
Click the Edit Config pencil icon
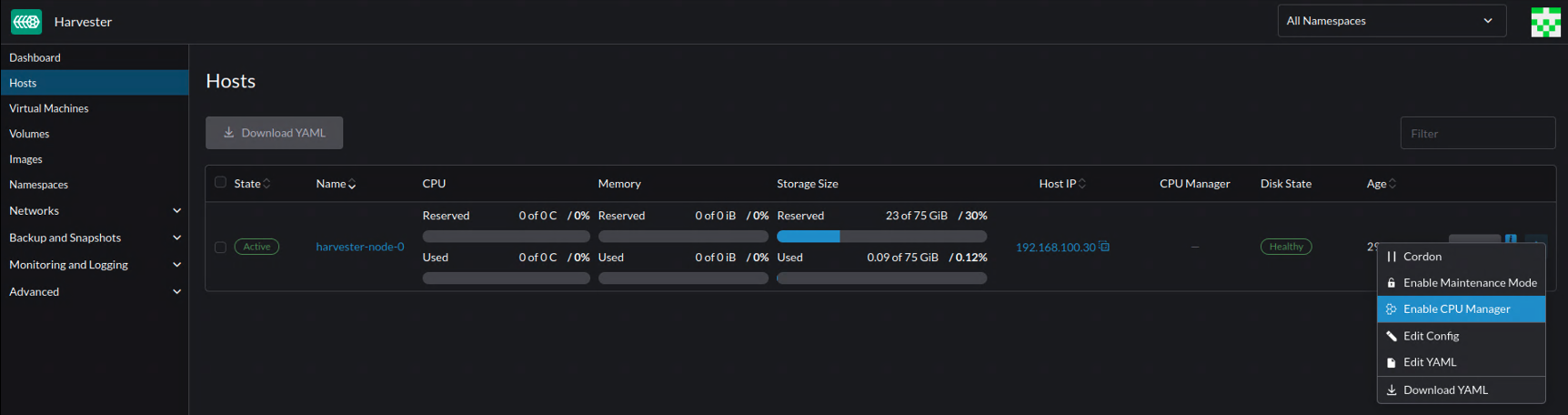1391,336
